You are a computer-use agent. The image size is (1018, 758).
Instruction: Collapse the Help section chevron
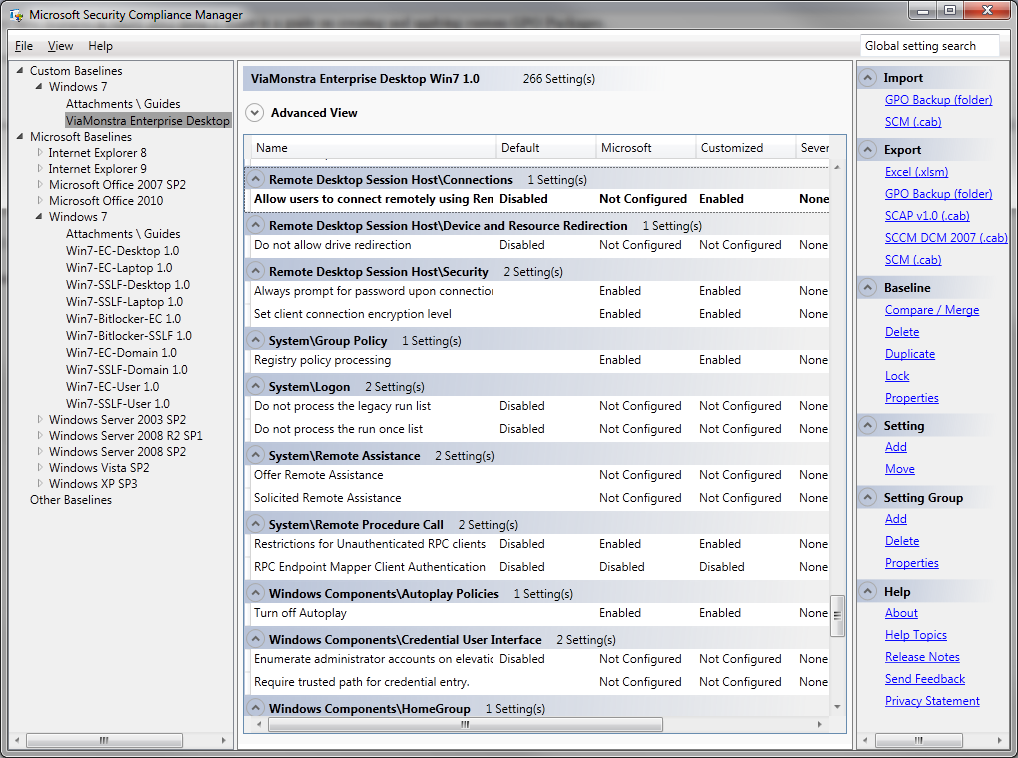(867, 591)
